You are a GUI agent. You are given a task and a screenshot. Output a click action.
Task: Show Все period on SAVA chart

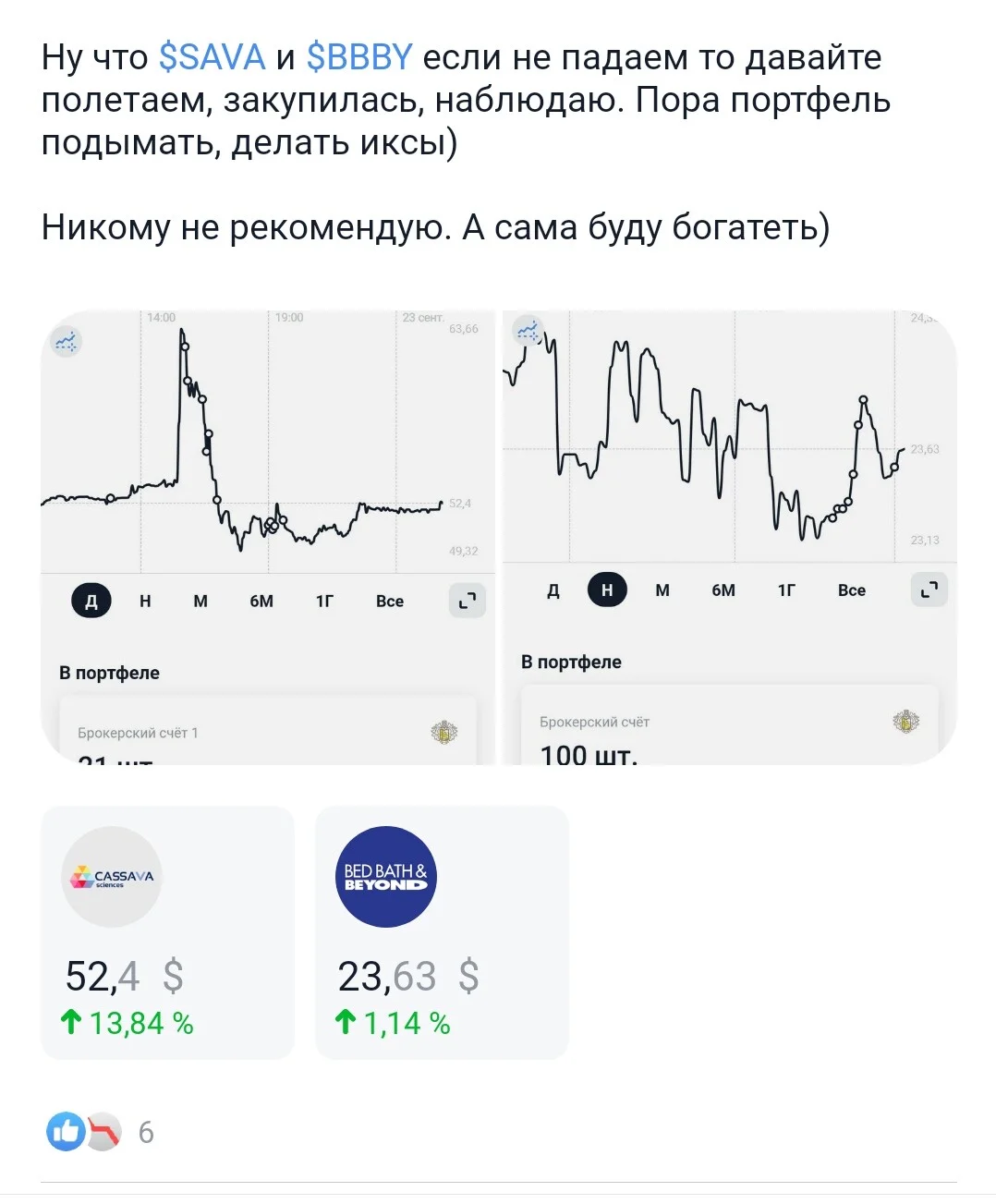click(x=390, y=601)
